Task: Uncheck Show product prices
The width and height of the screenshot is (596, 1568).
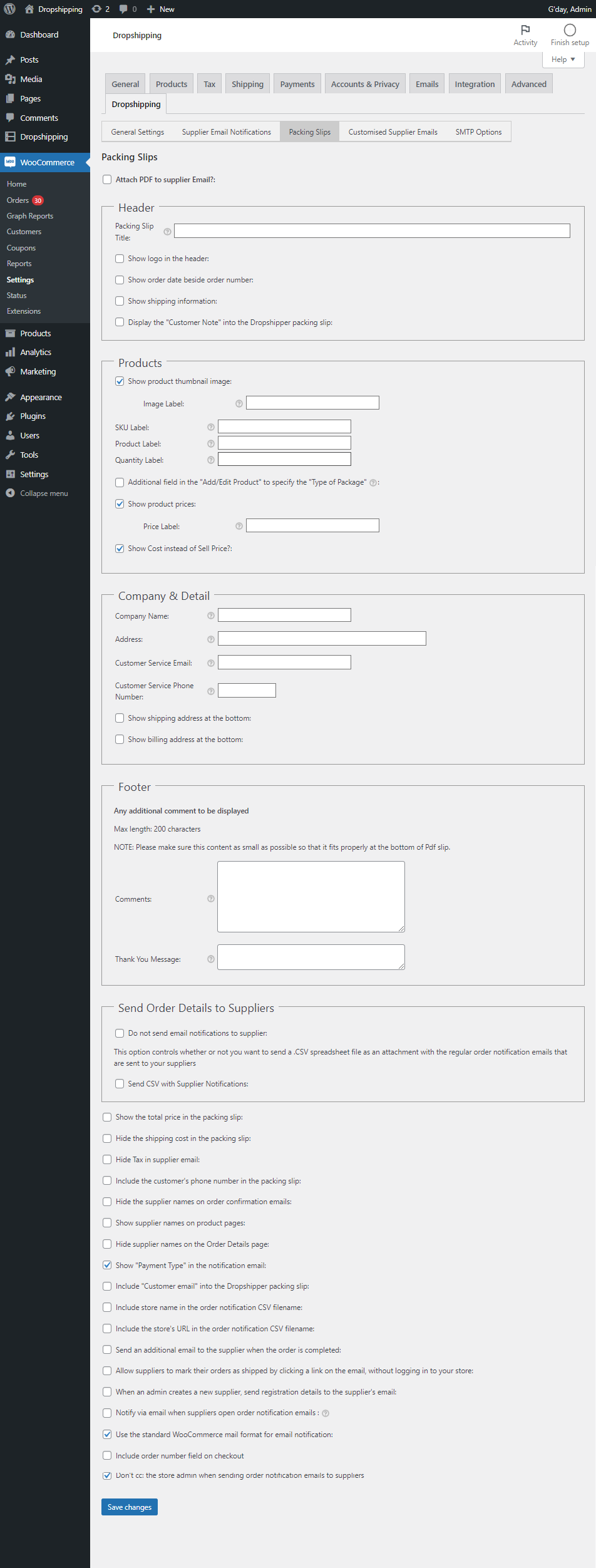Action: pos(120,504)
